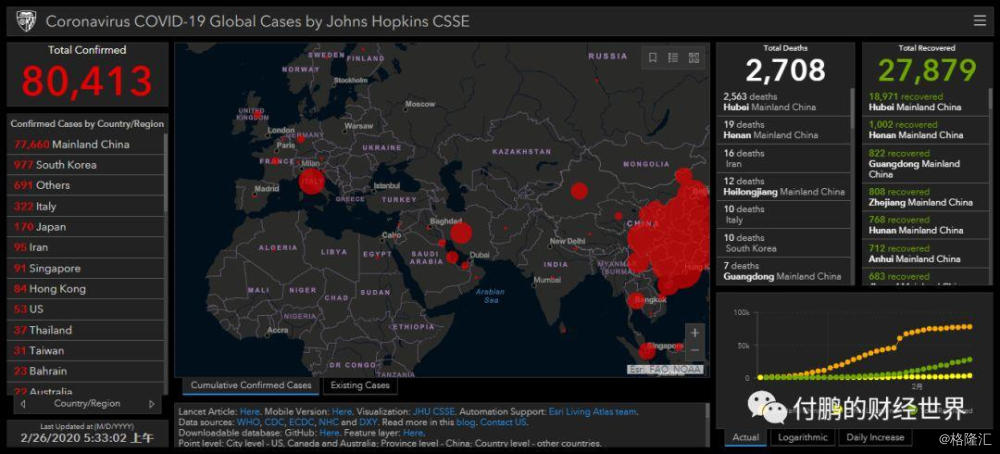
Task: Select '23 Bahrain' in country list
Action: pyautogui.click(x=86, y=370)
